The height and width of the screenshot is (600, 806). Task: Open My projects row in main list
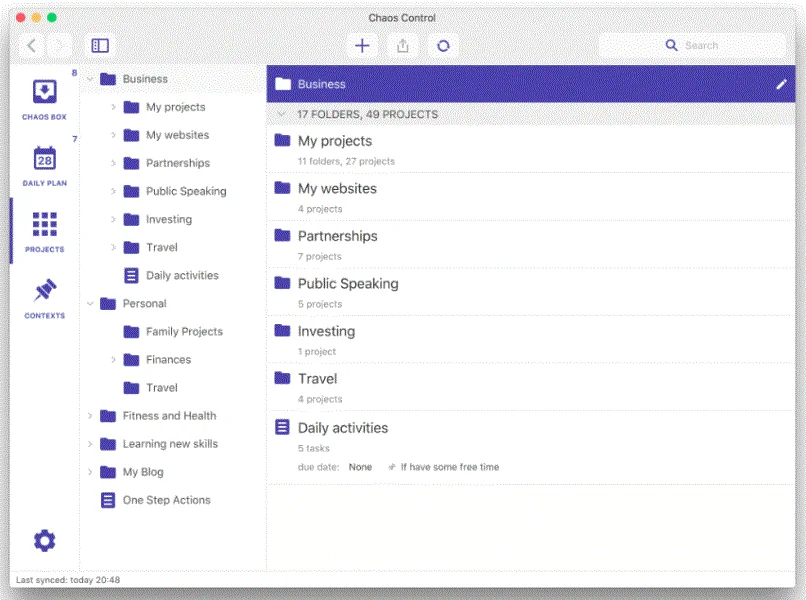pyautogui.click(x=530, y=150)
